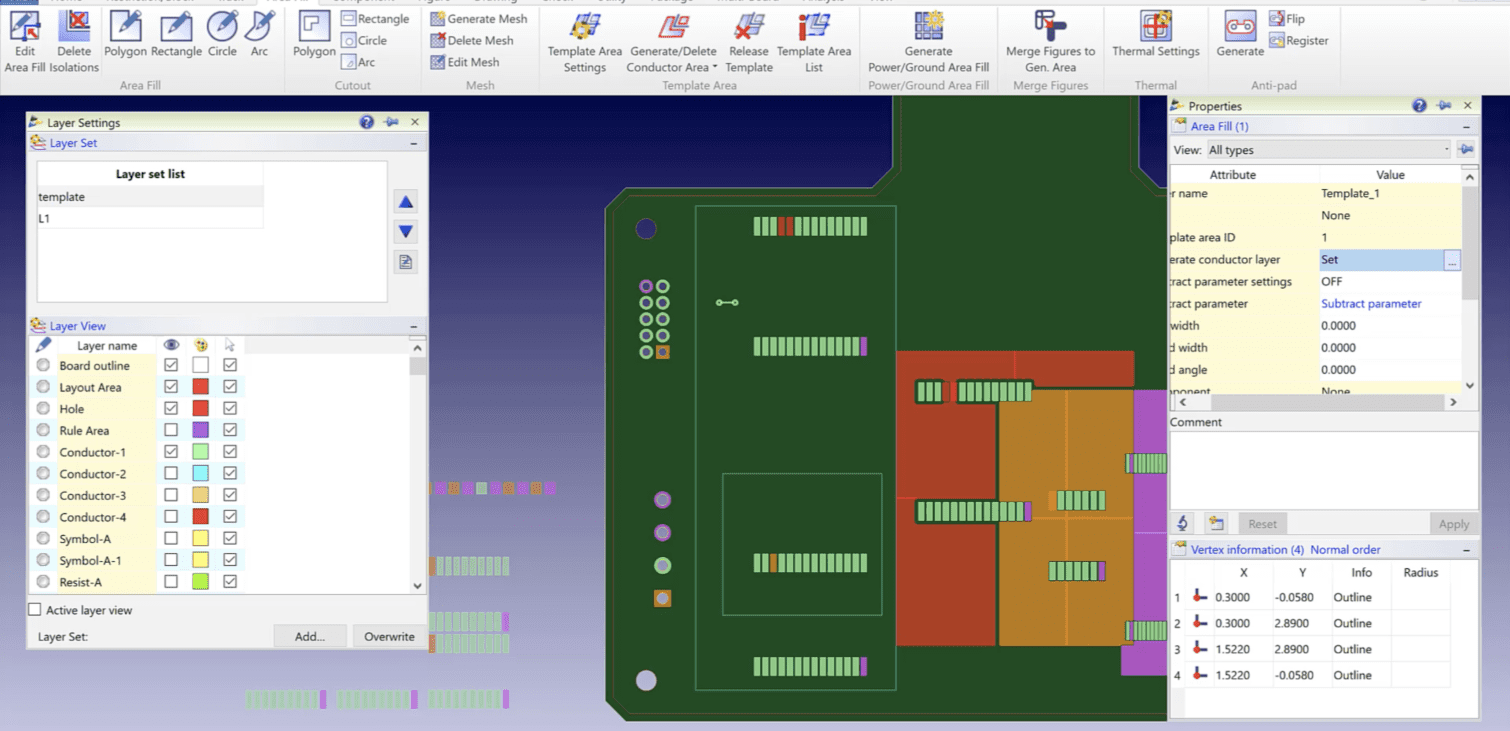This screenshot has width=1510, height=731.
Task: Click Generate Mesh
Action: click(479, 19)
